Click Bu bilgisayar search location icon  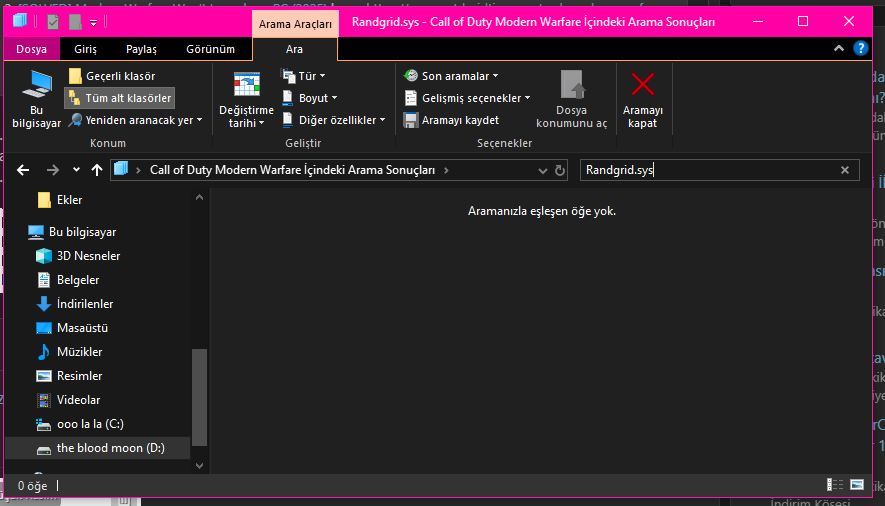point(37,99)
